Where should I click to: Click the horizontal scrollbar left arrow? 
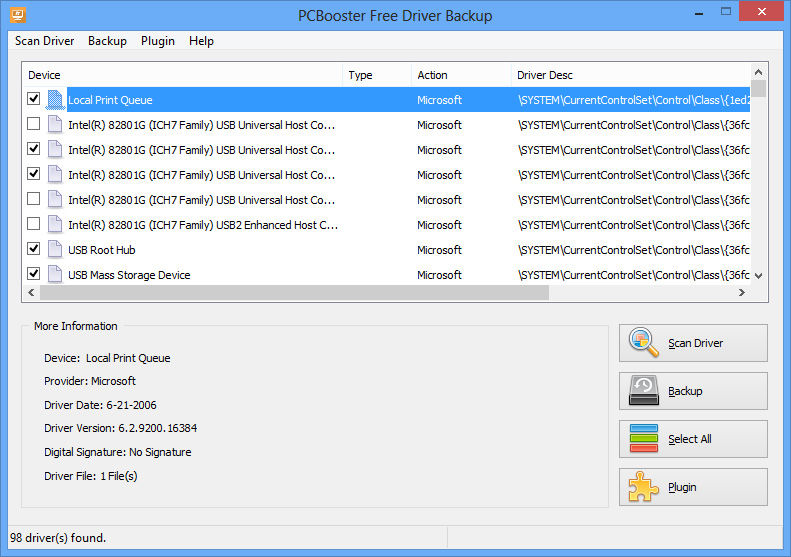click(31, 292)
